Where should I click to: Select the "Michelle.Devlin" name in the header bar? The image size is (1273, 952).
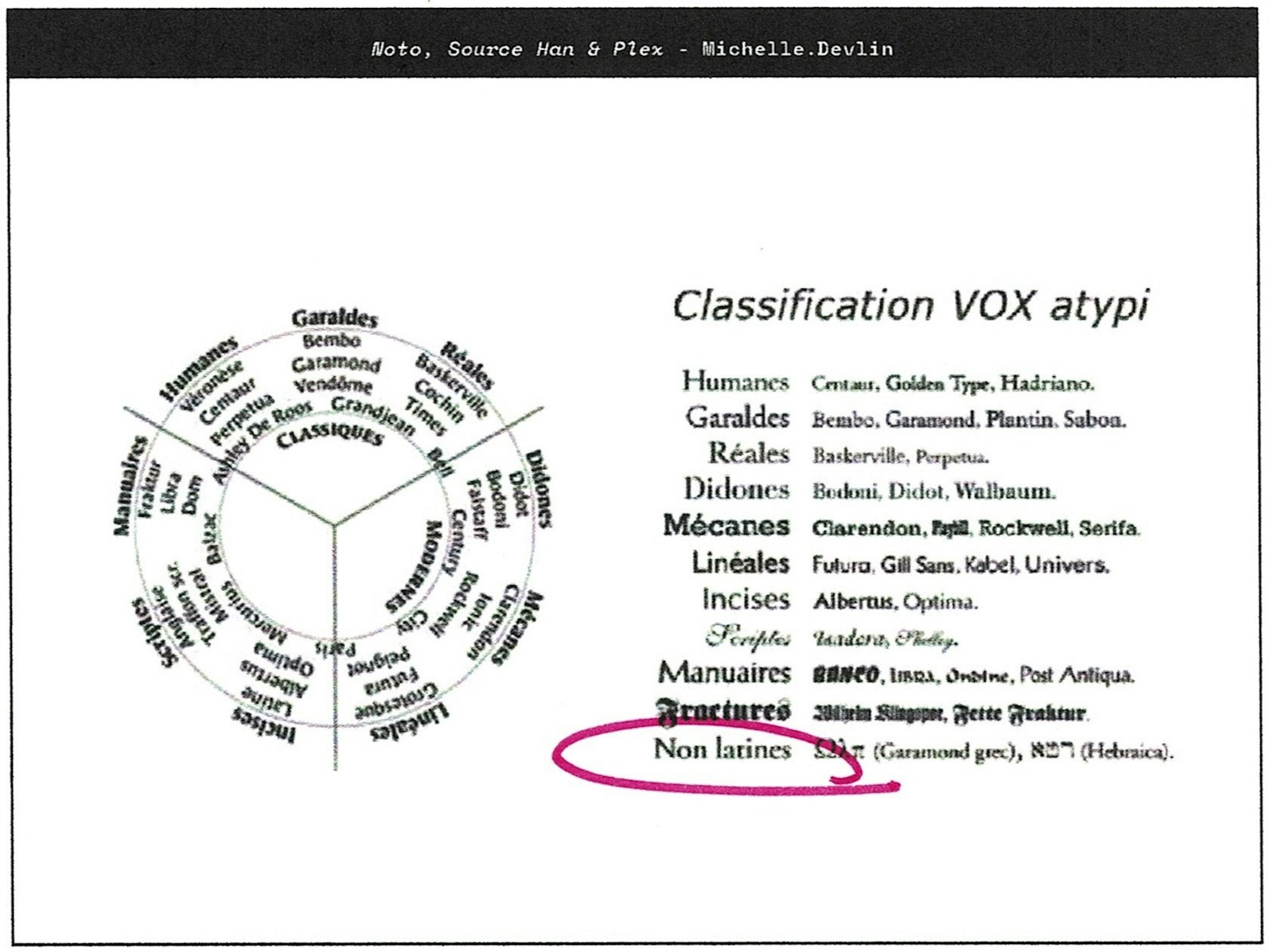(x=797, y=49)
